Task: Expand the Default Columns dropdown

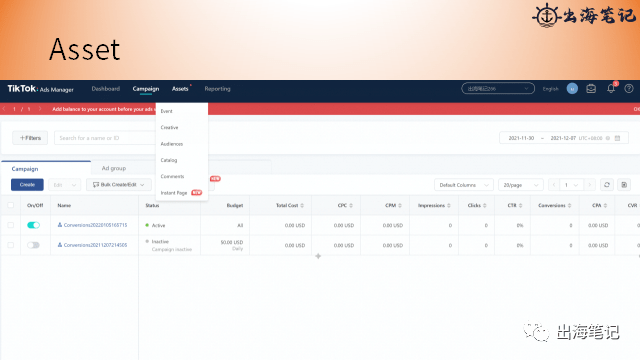Action: pyautogui.click(x=464, y=185)
